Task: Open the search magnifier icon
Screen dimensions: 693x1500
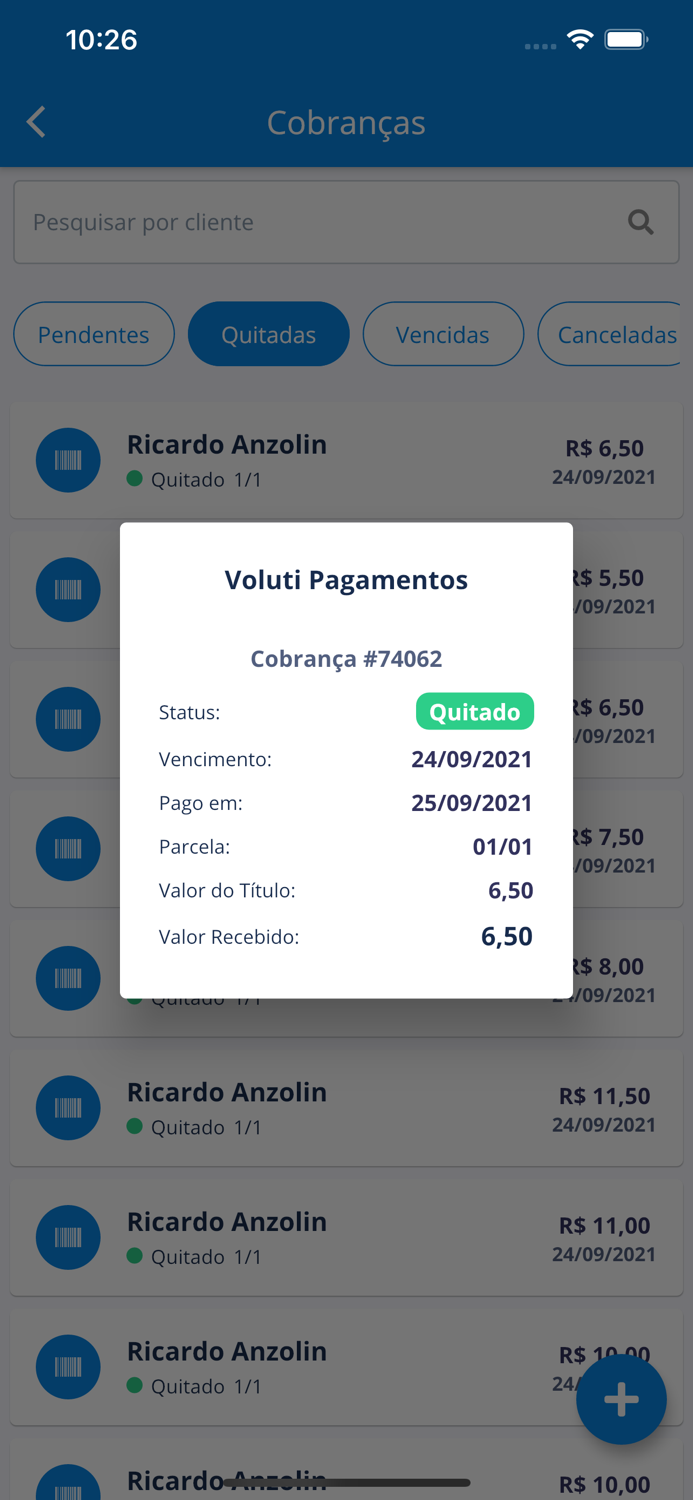Action: tap(640, 221)
